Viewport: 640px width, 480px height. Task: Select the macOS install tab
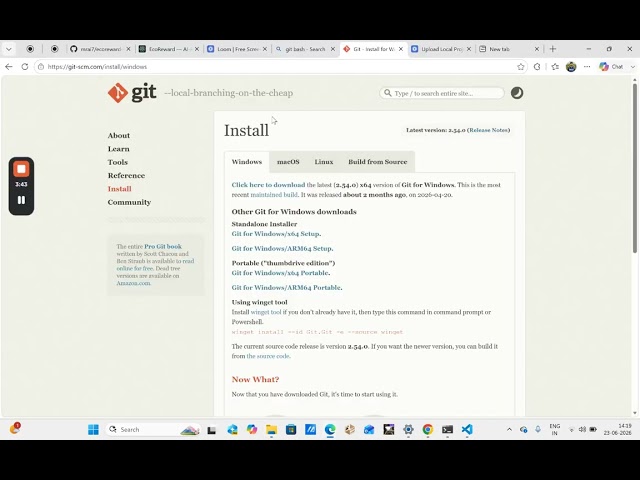coord(288,162)
